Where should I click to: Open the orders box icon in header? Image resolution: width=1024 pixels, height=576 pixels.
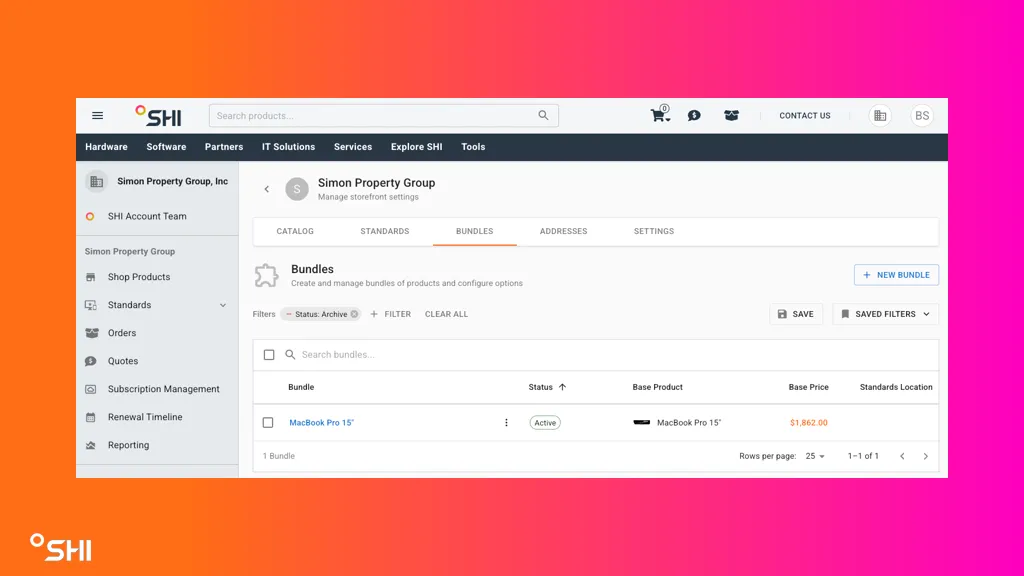click(x=731, y=116)
